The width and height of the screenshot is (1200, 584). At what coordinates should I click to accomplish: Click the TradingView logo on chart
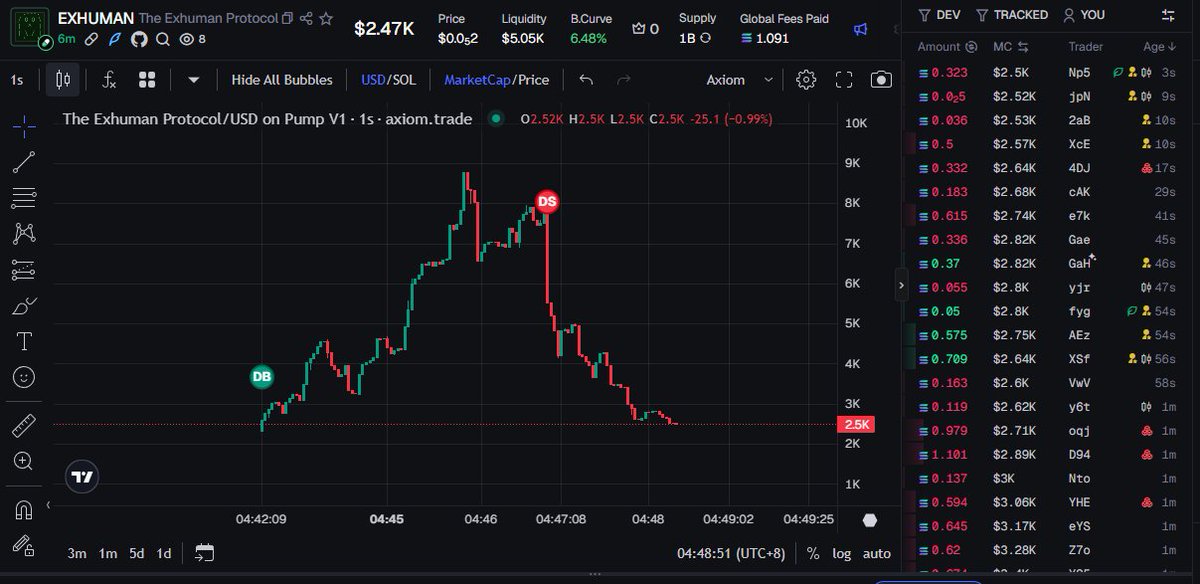(84, 477)
